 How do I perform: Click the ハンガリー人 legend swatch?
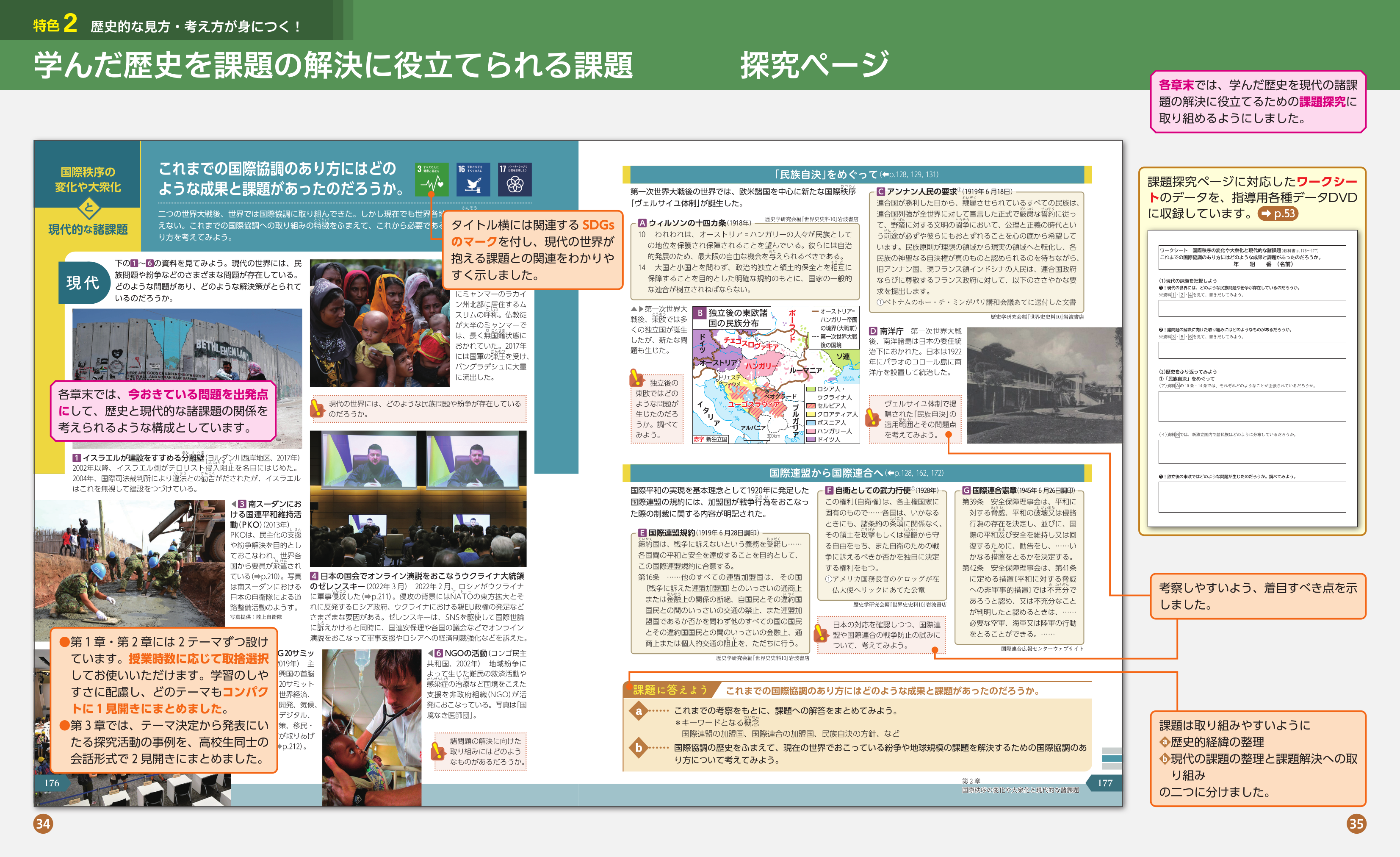[x=811, y=431]
